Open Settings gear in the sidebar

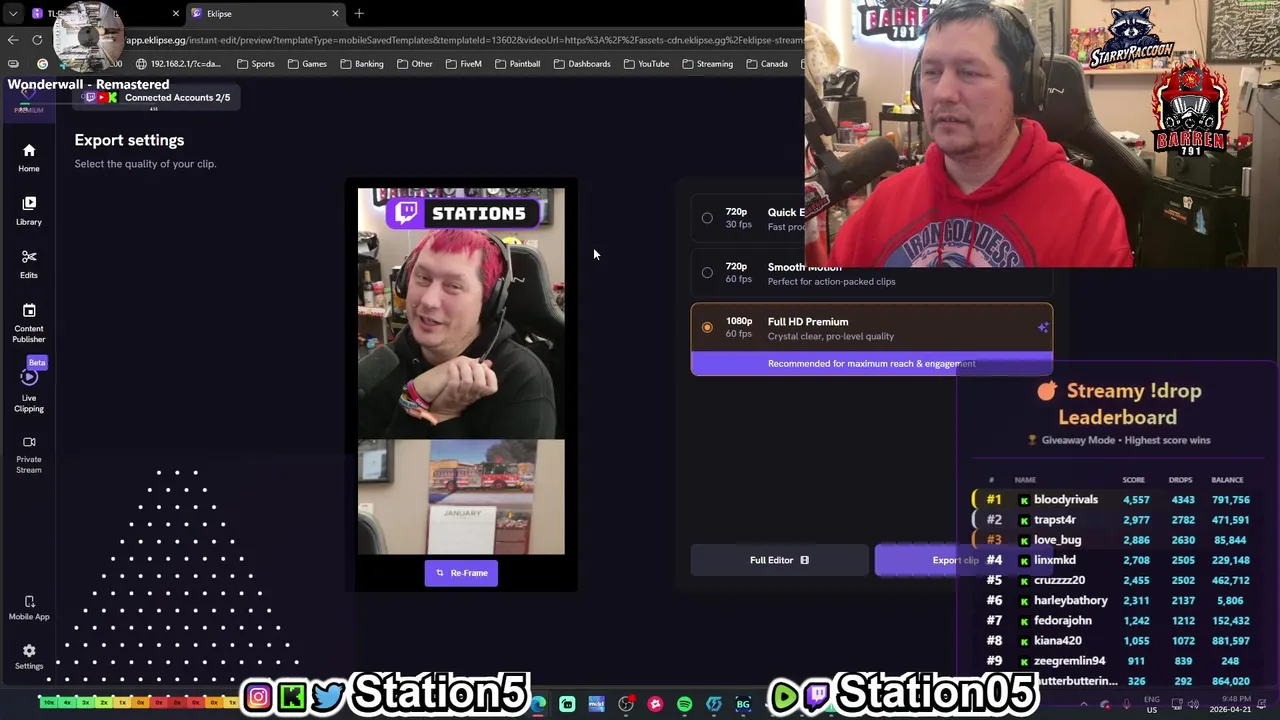[x=29, y=657]
